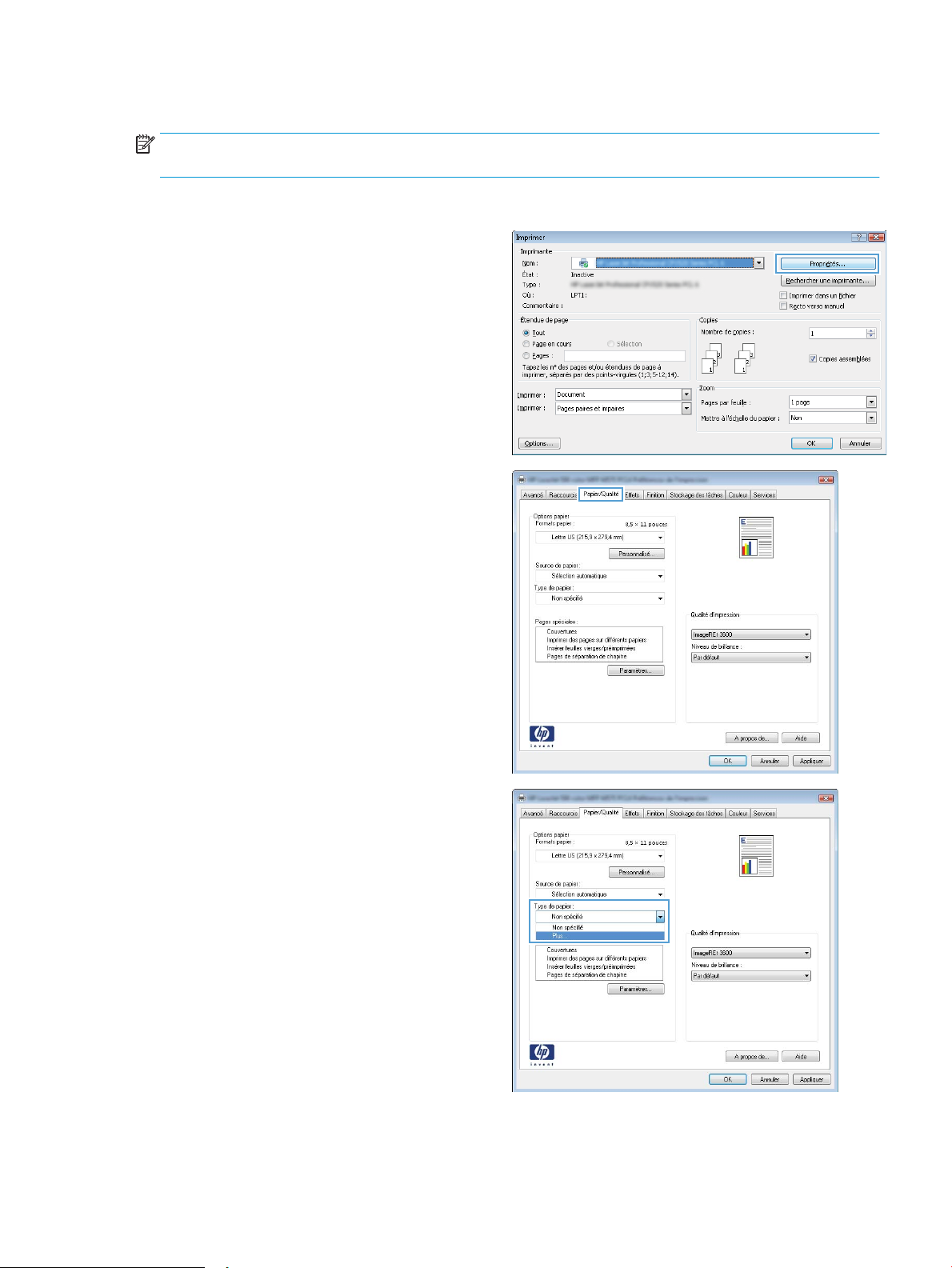Click the Aide button in middle dialog
Screen dimensions: 952x1268
click(801, 738)
